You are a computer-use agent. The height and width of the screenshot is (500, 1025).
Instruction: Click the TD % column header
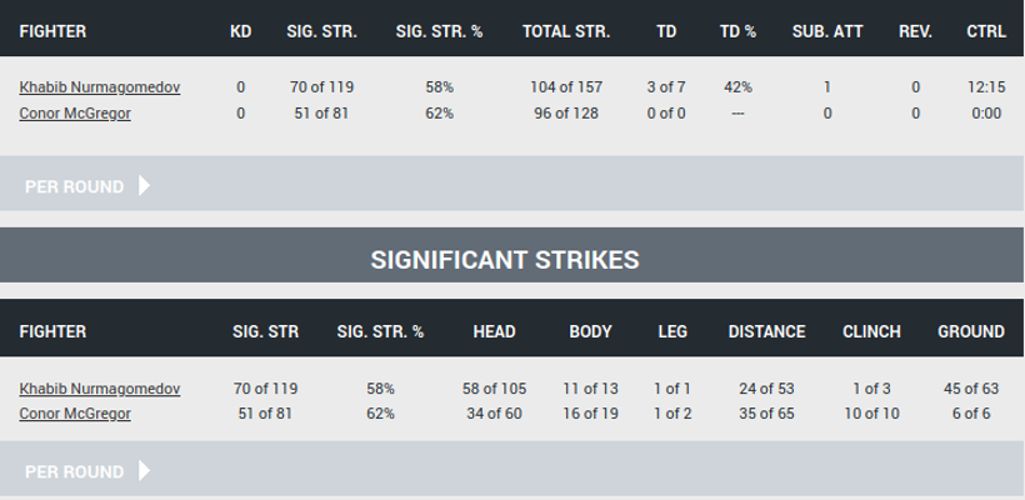[x=738, y=31]
